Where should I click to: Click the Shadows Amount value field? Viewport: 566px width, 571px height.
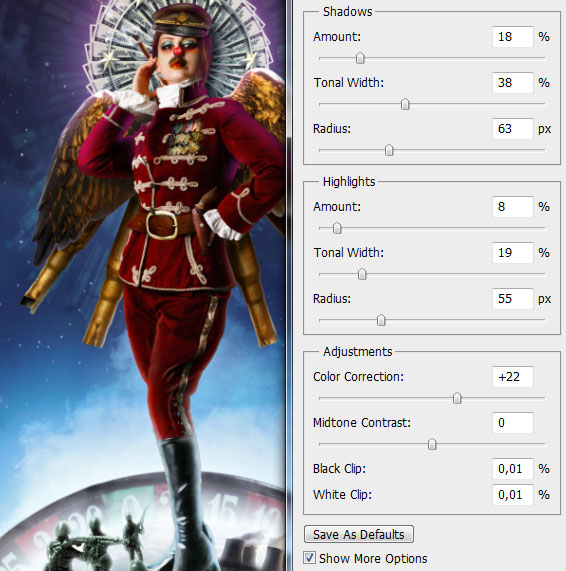point(513,37)
